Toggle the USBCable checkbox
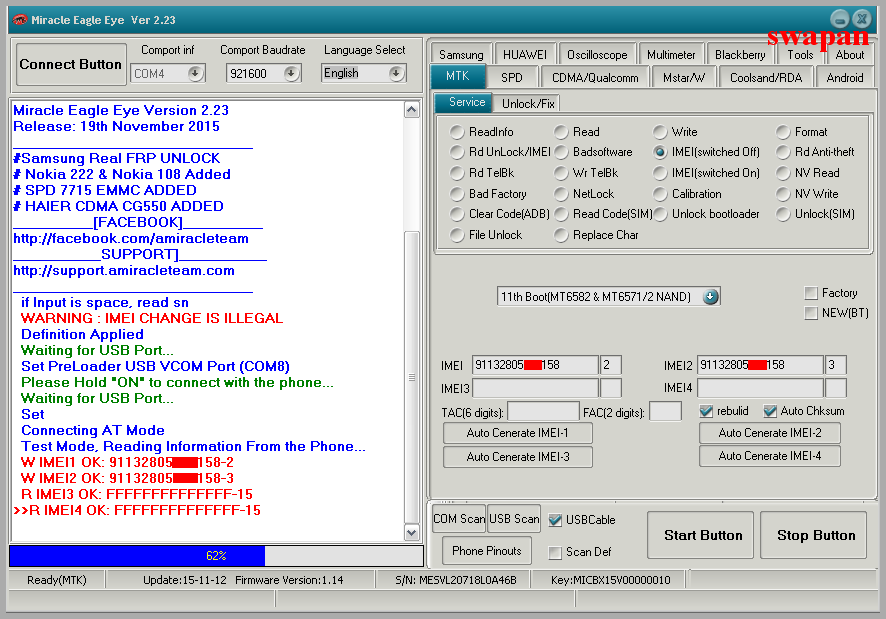The height and width of the screenshot is (619, 886). [555, 520]
